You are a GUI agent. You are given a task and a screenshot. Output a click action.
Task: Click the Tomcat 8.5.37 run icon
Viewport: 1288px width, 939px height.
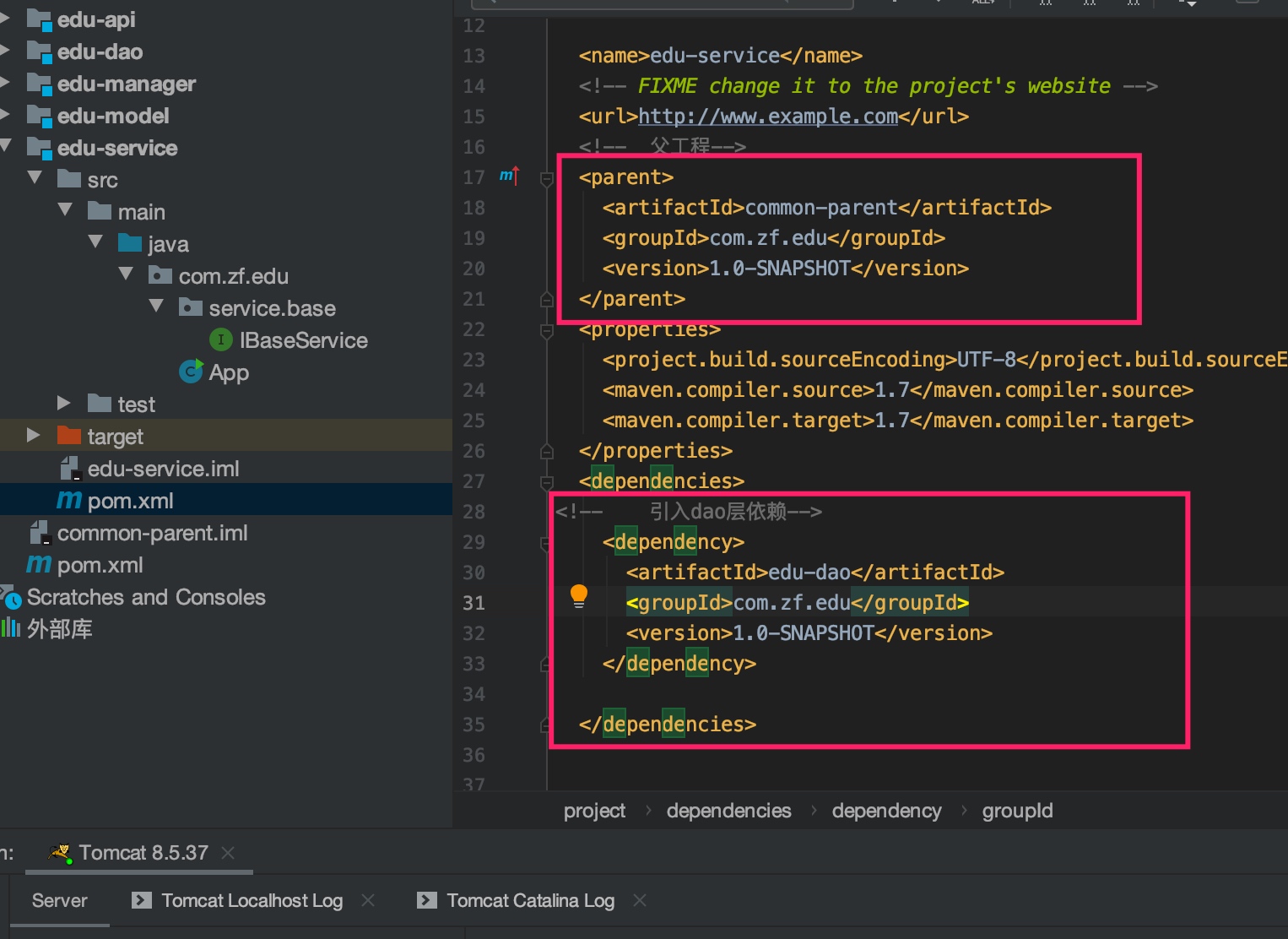(60, 853)
